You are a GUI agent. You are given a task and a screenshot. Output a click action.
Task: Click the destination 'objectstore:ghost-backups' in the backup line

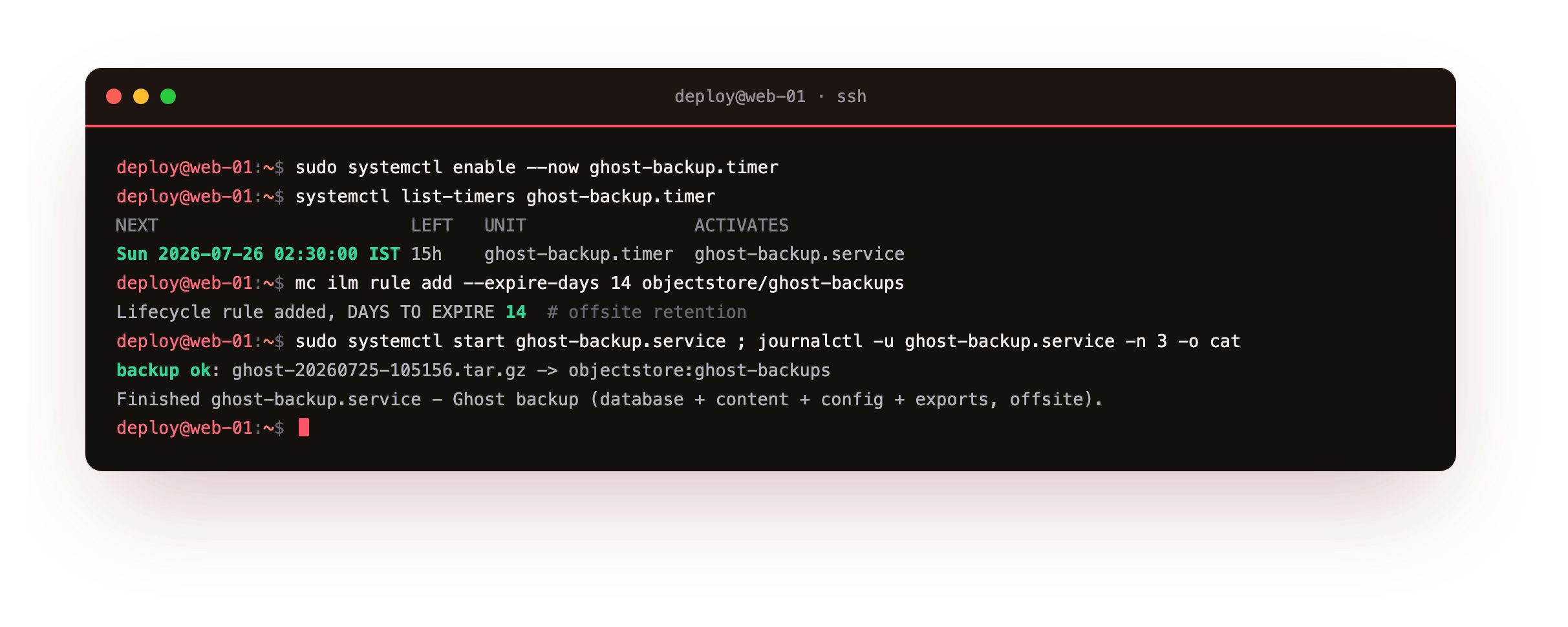[700, 370]
